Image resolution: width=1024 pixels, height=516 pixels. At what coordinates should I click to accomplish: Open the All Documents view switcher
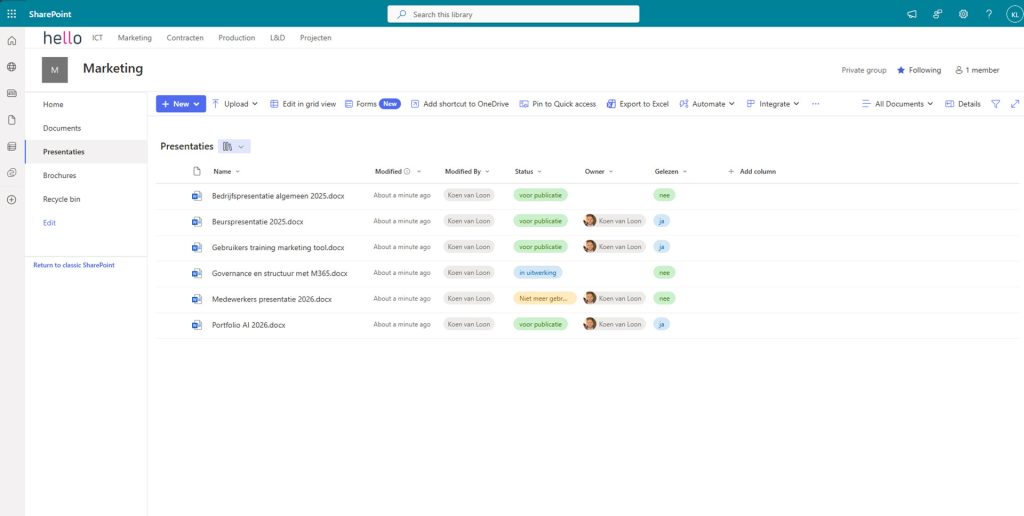pyautogui.click(x=897, y=104)
